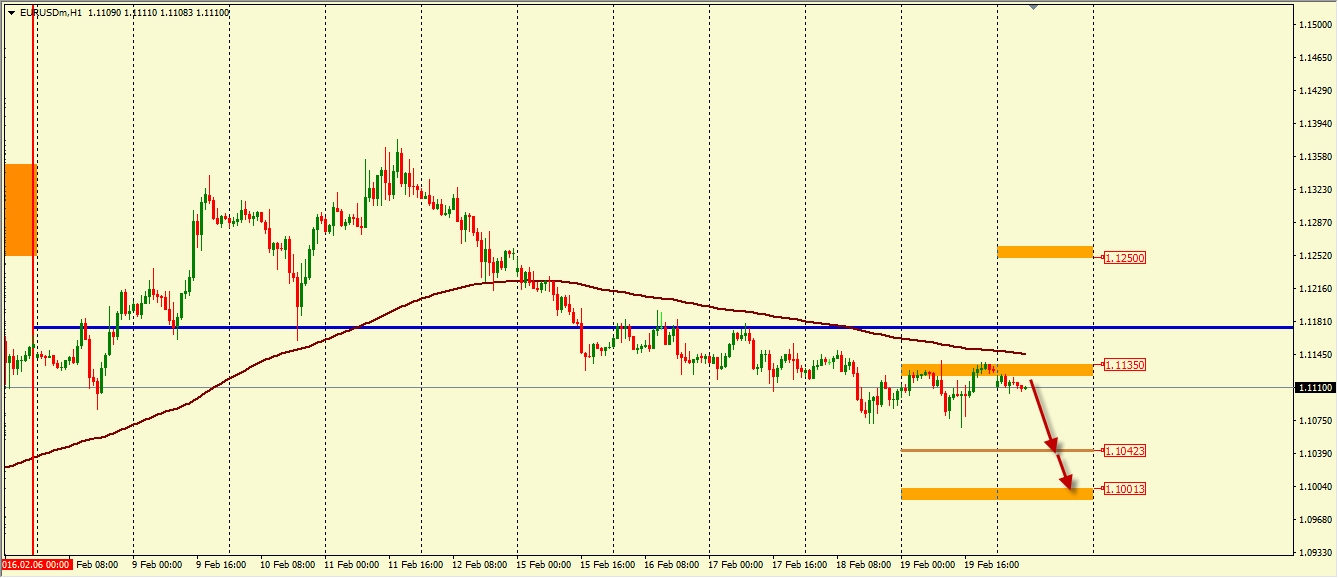Select the 1.10423 price label
Screen dimensions: 1338x578
(1125, 451)
